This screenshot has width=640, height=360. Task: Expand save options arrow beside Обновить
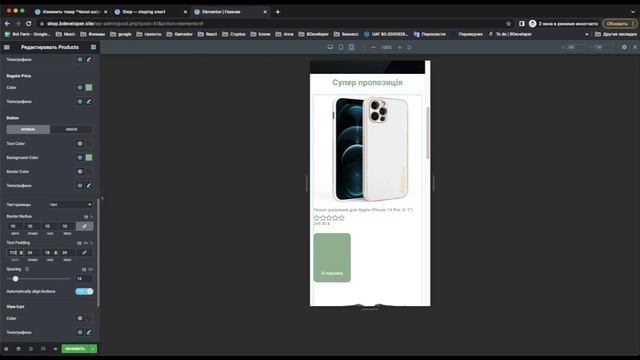(x=93, y=349)
